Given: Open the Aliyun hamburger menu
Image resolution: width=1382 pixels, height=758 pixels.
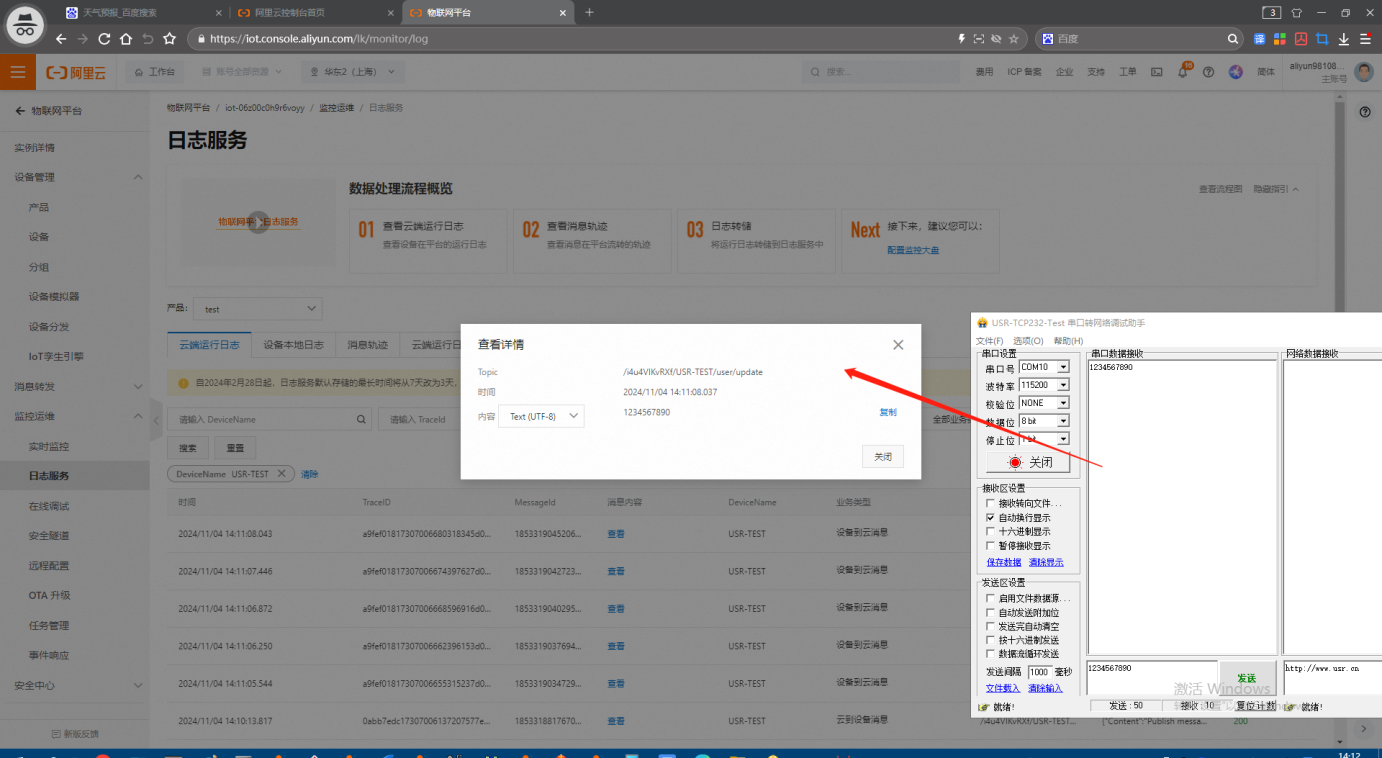Looking at the screenshot, I should tap(17, 72).
